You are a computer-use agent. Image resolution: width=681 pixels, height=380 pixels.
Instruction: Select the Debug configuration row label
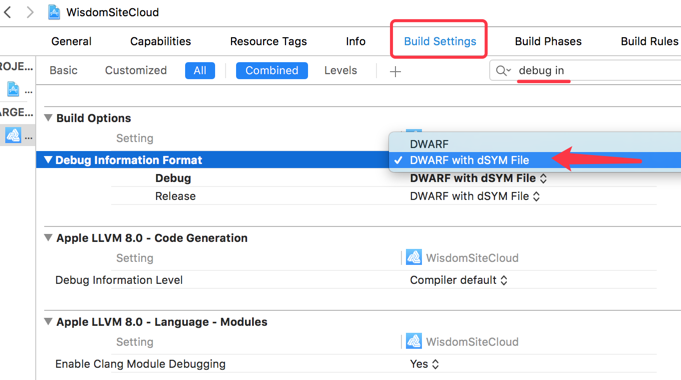173,178
